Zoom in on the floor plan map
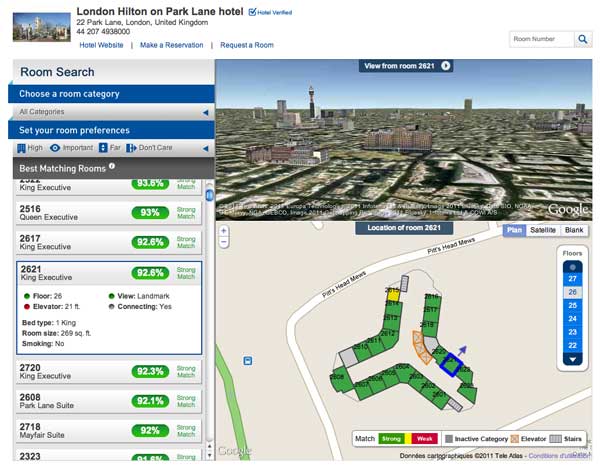Viewport: 600px width, 469px height. click(x=224, y=231)
